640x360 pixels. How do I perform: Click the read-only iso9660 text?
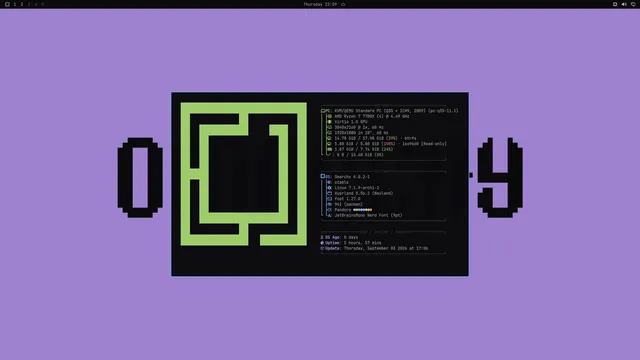[424, 144]
